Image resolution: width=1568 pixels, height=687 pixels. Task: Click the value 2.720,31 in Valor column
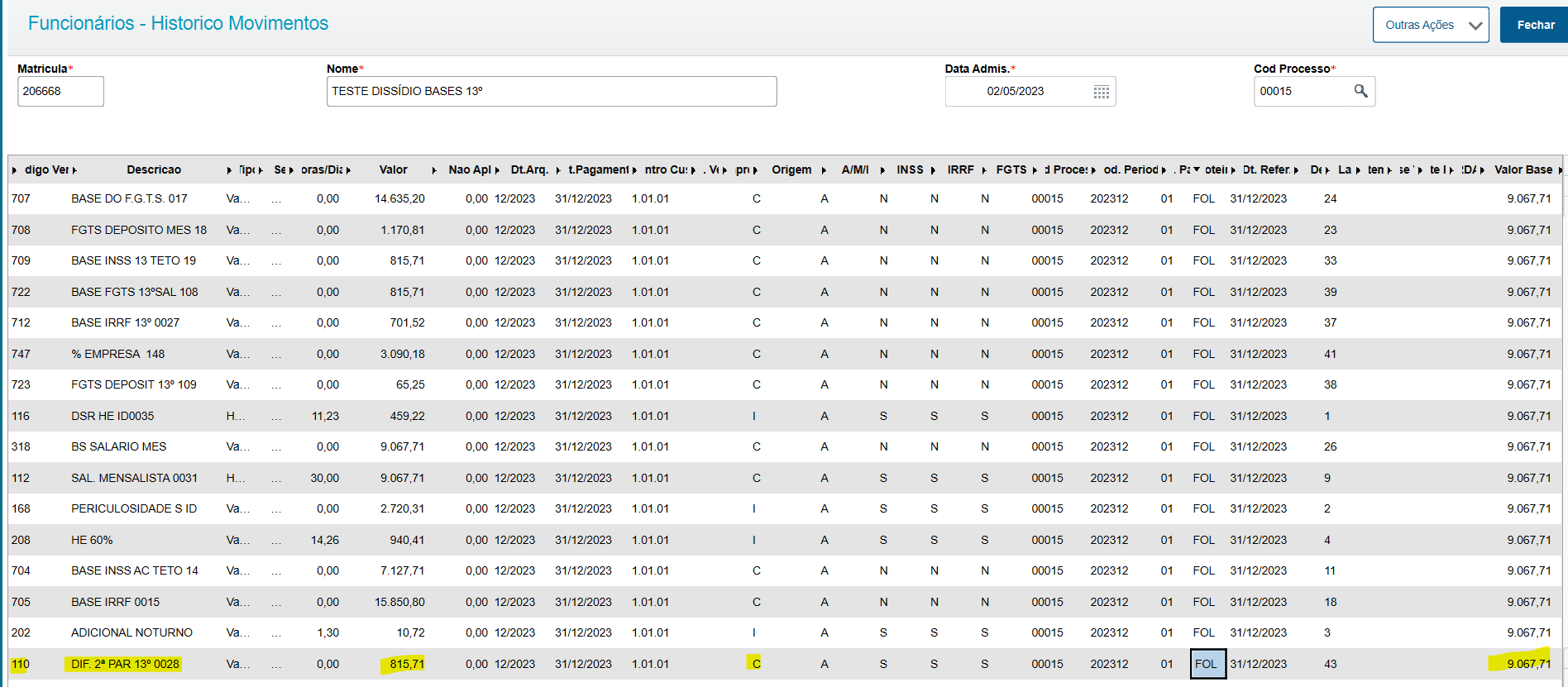(402, 508)
